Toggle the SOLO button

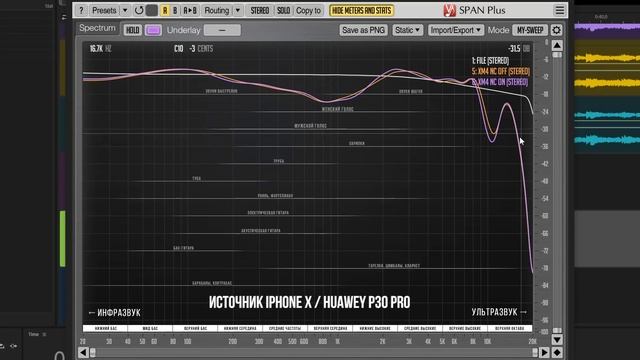coord(283,10)
